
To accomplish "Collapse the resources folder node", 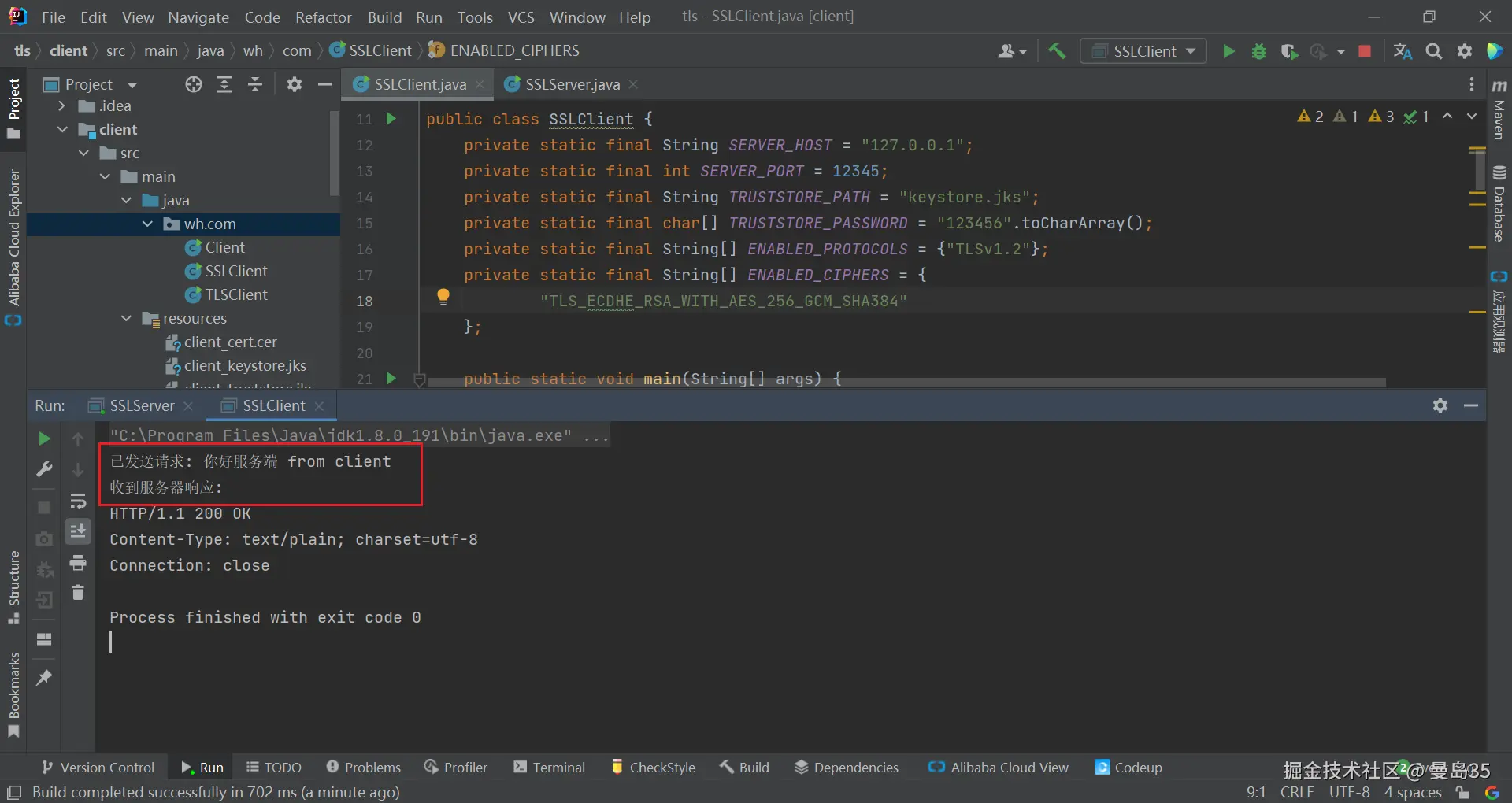I will point(126,318).
